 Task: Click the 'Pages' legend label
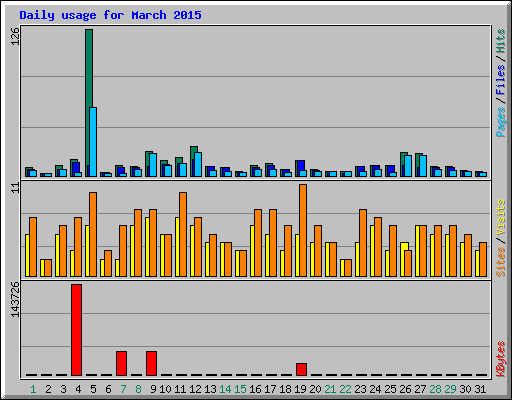pos(500,122)
